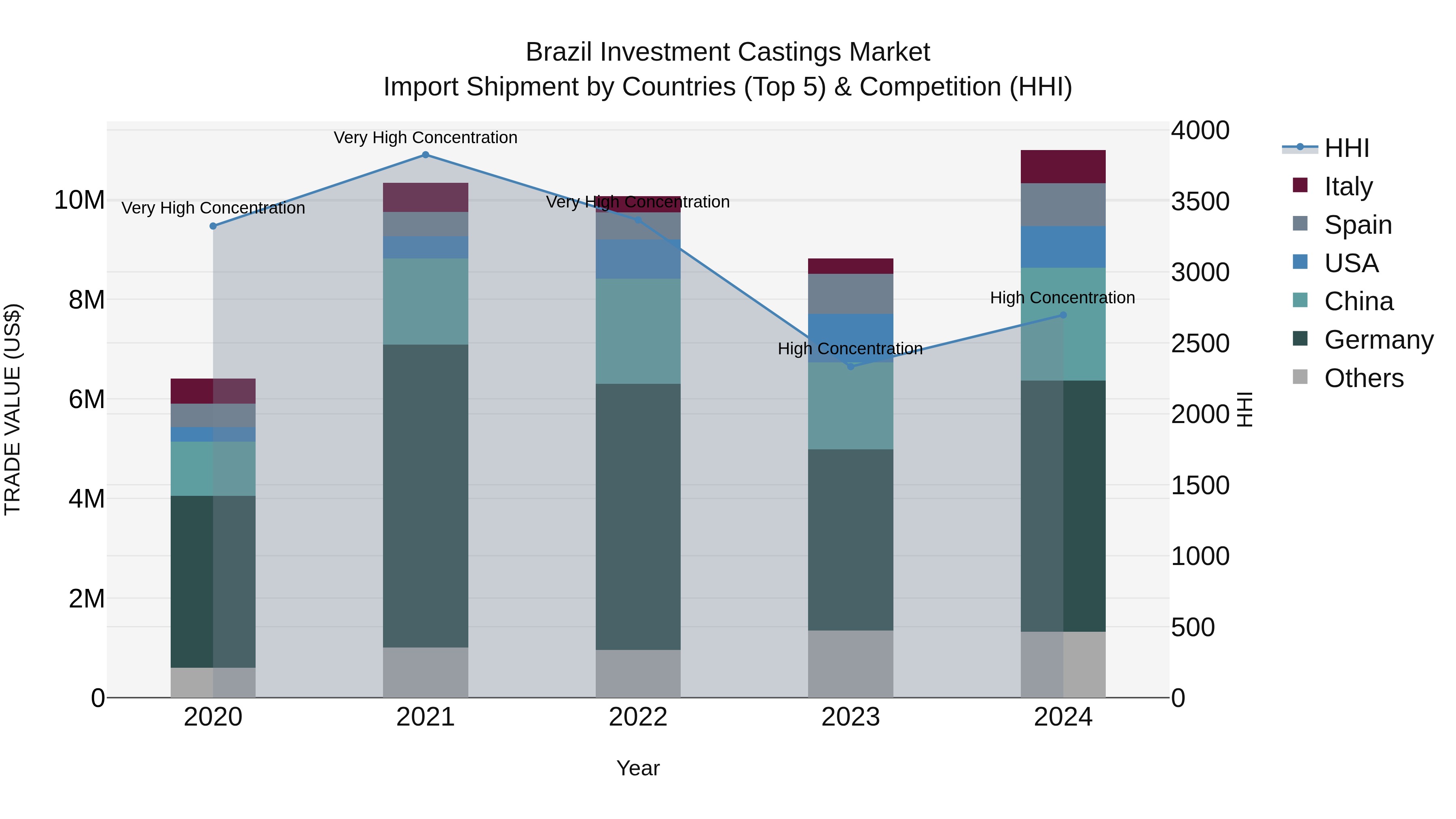1456x819 pixels.
Task: Toggle the Others legend entry
Action: point(1348,378)
